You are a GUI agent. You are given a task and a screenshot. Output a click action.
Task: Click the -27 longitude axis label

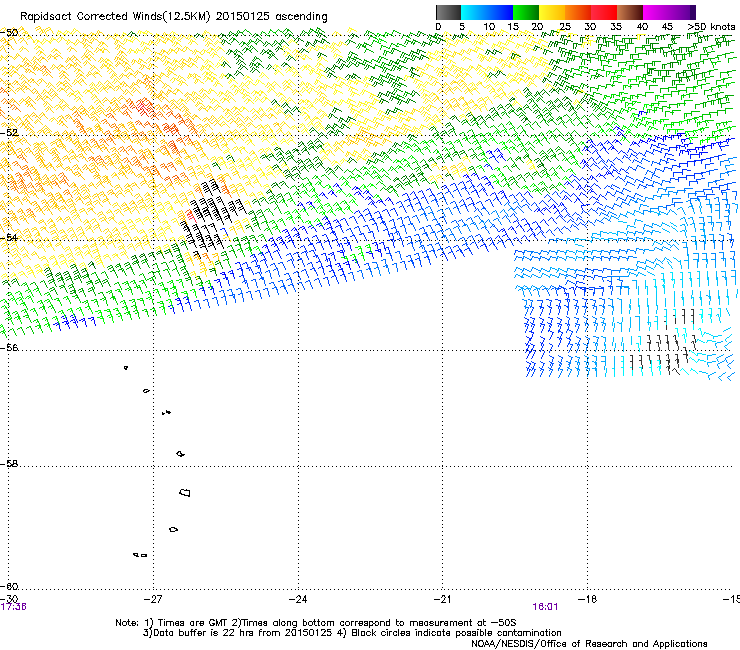153,599
